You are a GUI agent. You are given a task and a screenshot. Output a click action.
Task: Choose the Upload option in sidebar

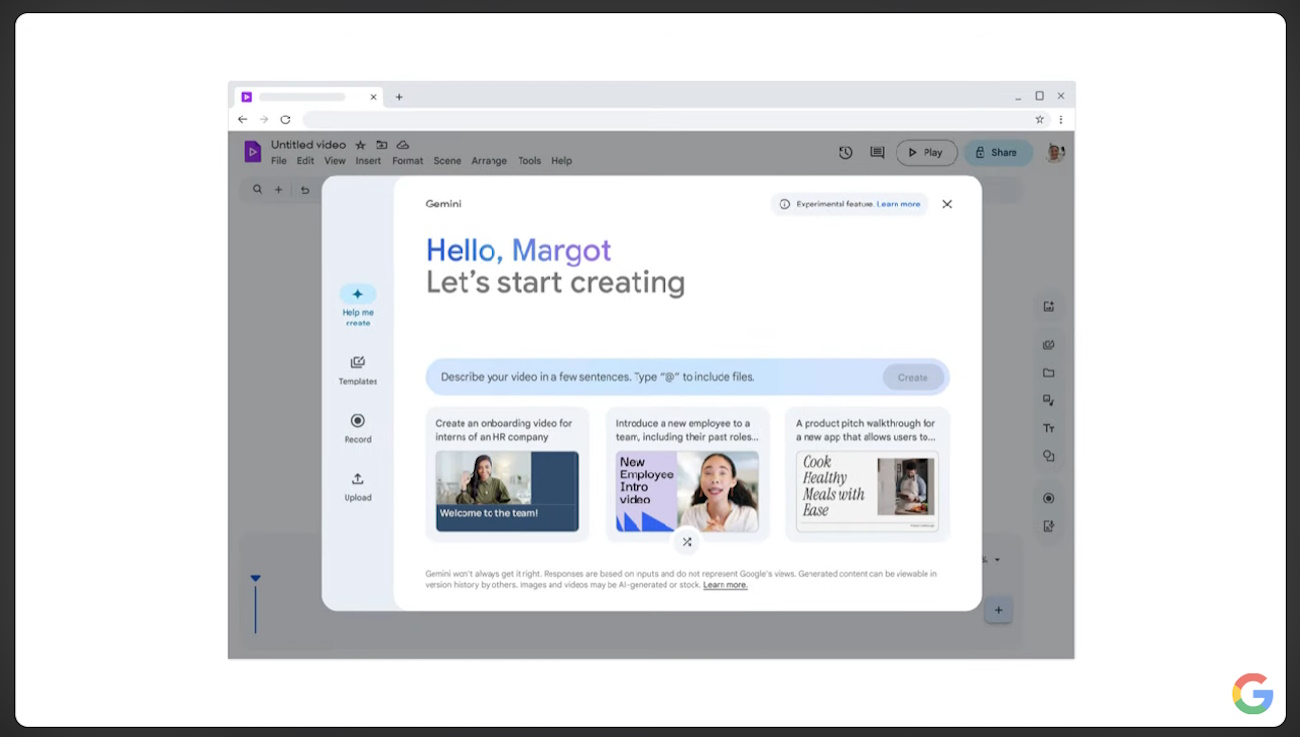coord(358,486)
